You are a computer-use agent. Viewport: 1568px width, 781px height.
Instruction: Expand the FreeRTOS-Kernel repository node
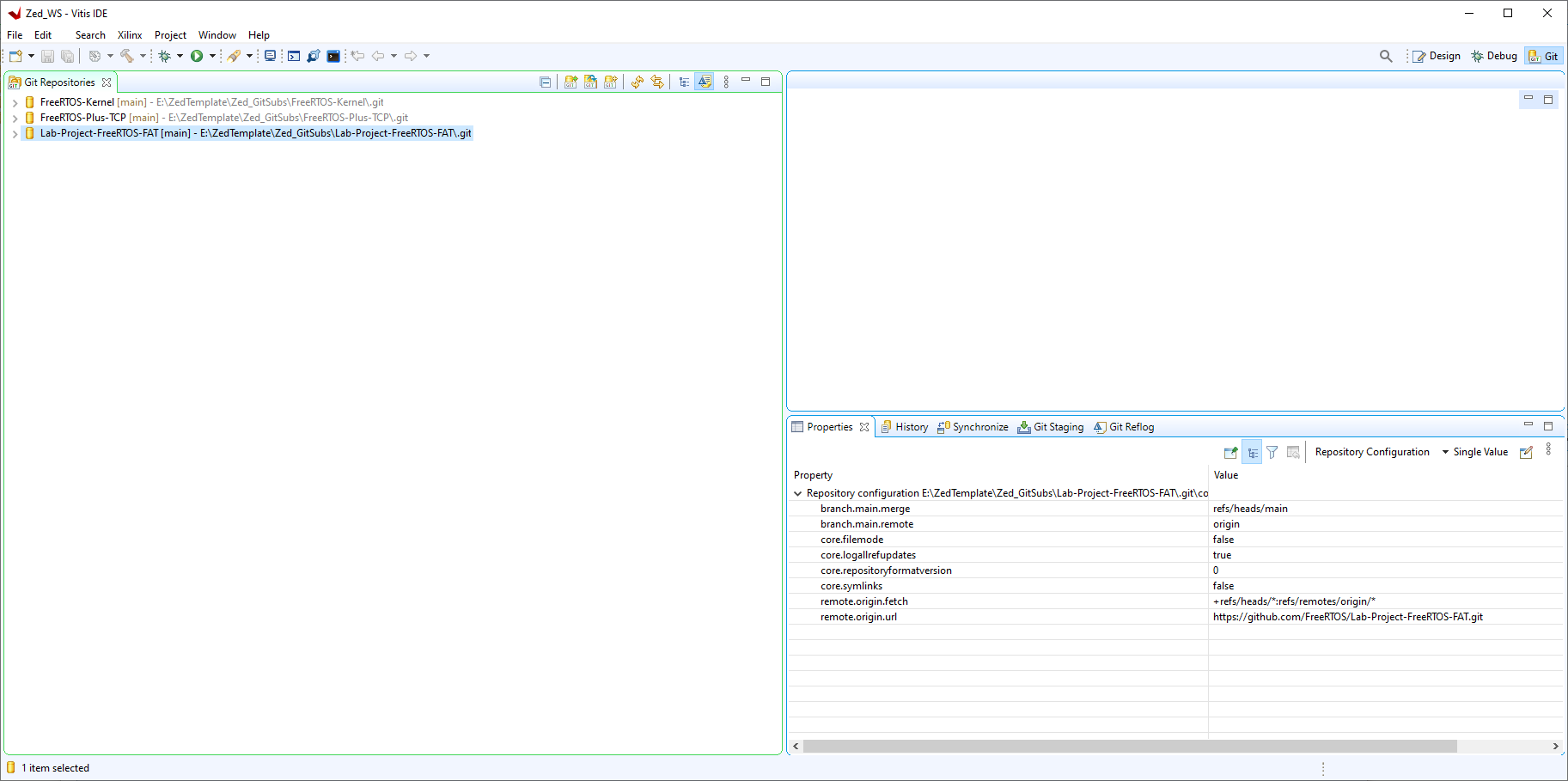click(x=15, y=102)
